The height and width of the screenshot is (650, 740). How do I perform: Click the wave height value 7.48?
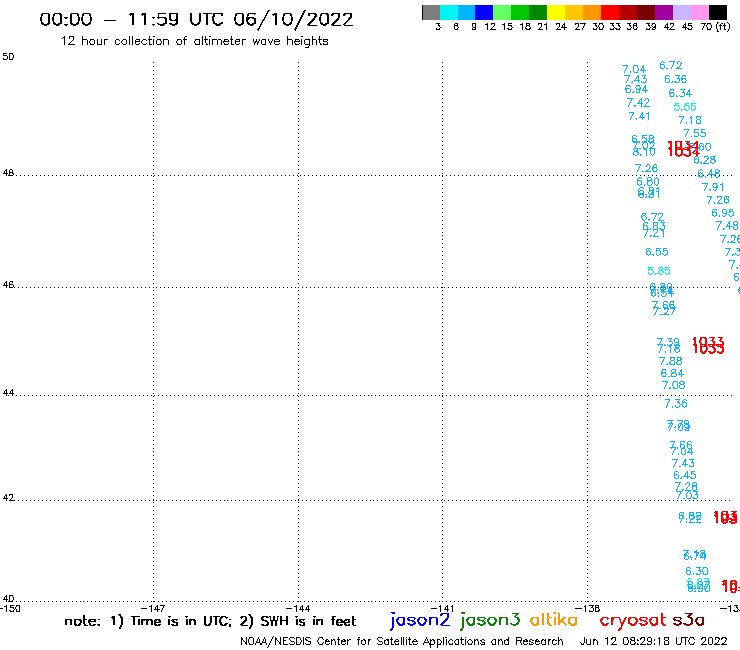tap(727, 226)
